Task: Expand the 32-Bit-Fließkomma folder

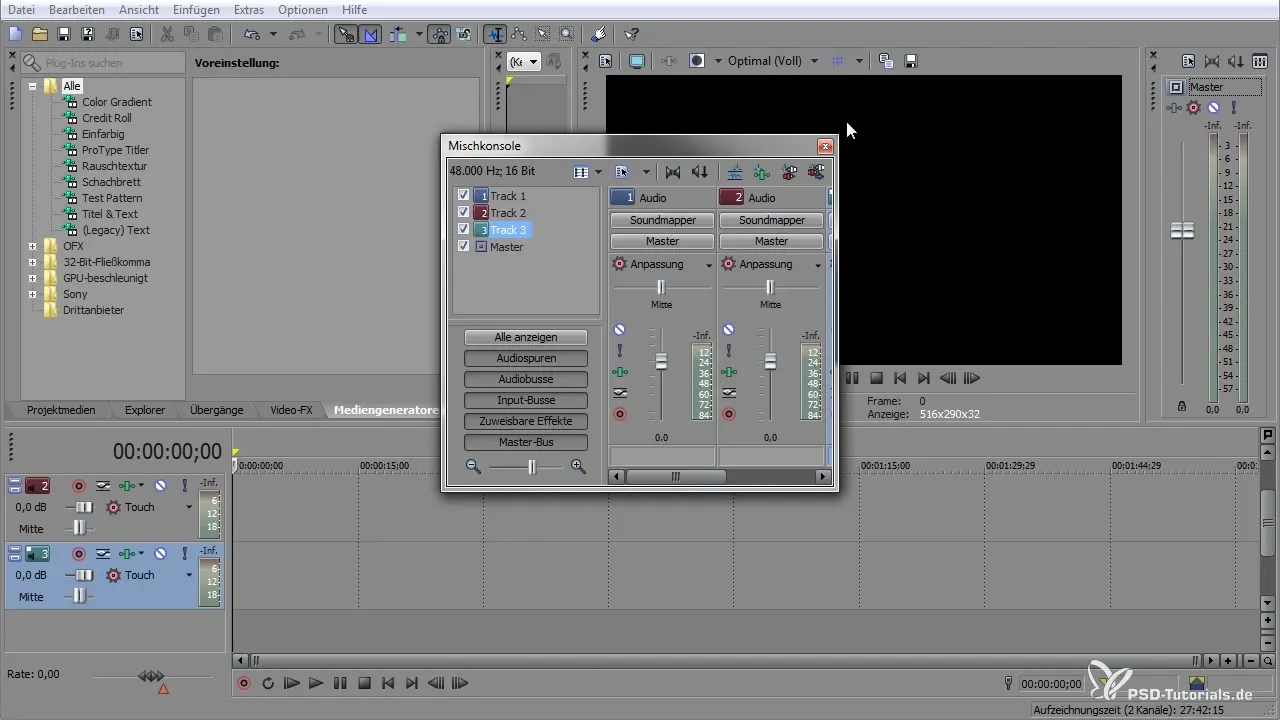Action: pos(33,262)
